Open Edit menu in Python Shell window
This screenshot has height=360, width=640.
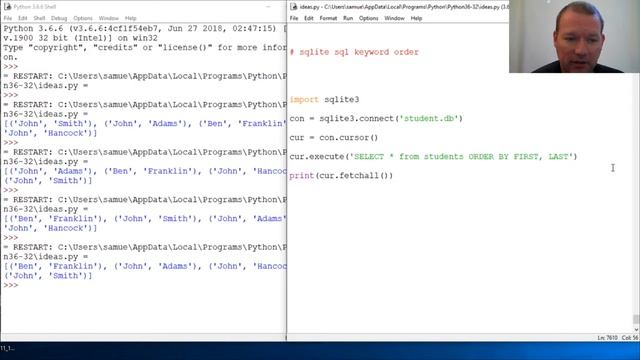pyautogui.click(x=22, y=18)
